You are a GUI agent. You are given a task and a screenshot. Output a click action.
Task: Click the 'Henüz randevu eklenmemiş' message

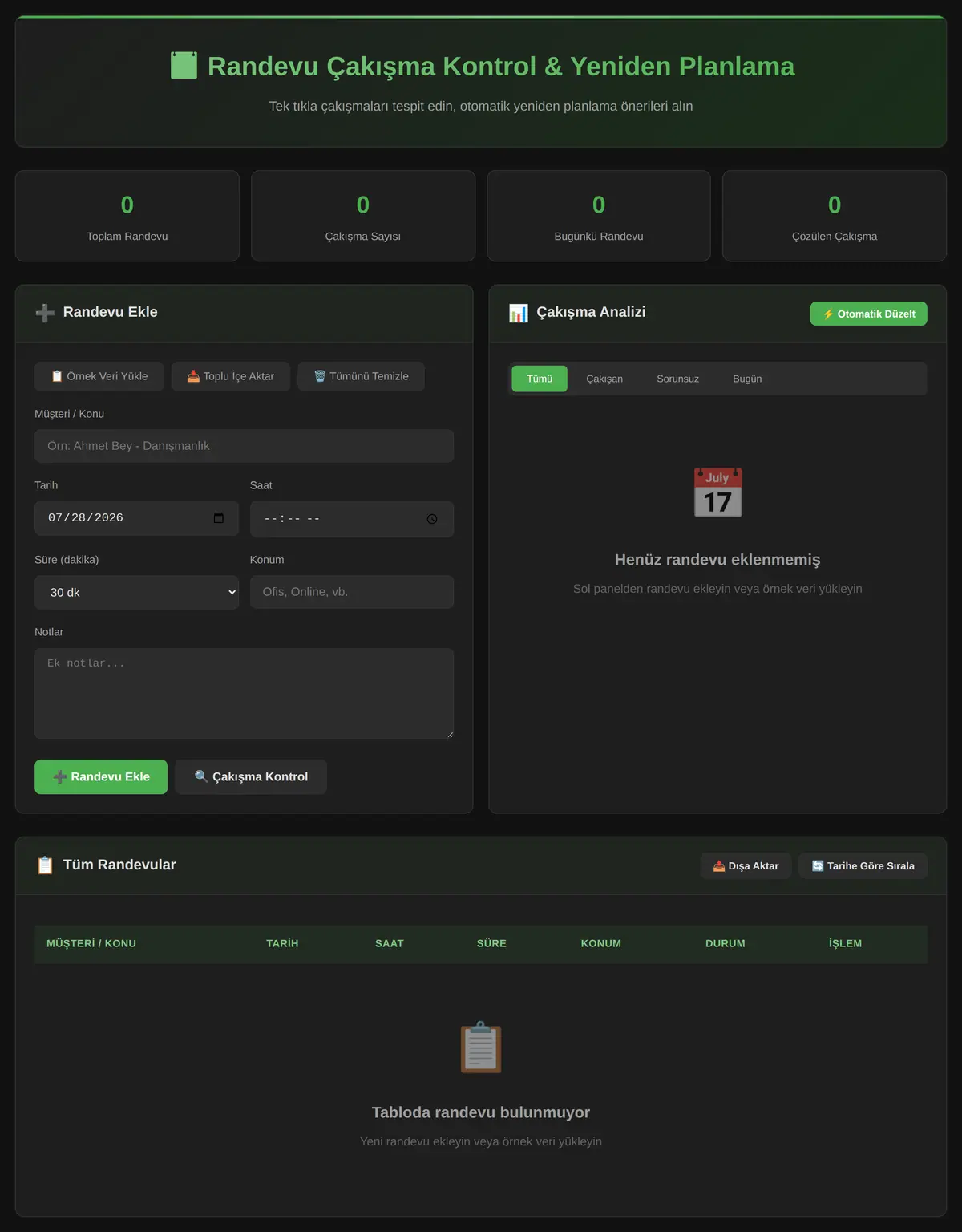click(x=717, y=560)
